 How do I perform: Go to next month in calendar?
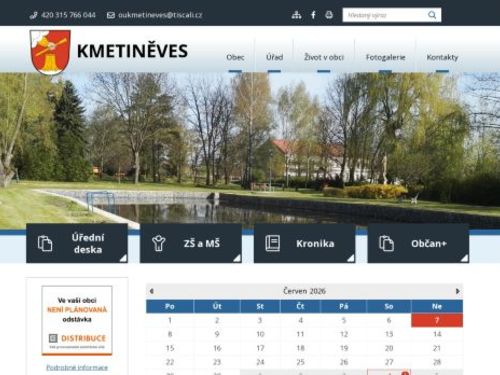(x=457, y=291)
